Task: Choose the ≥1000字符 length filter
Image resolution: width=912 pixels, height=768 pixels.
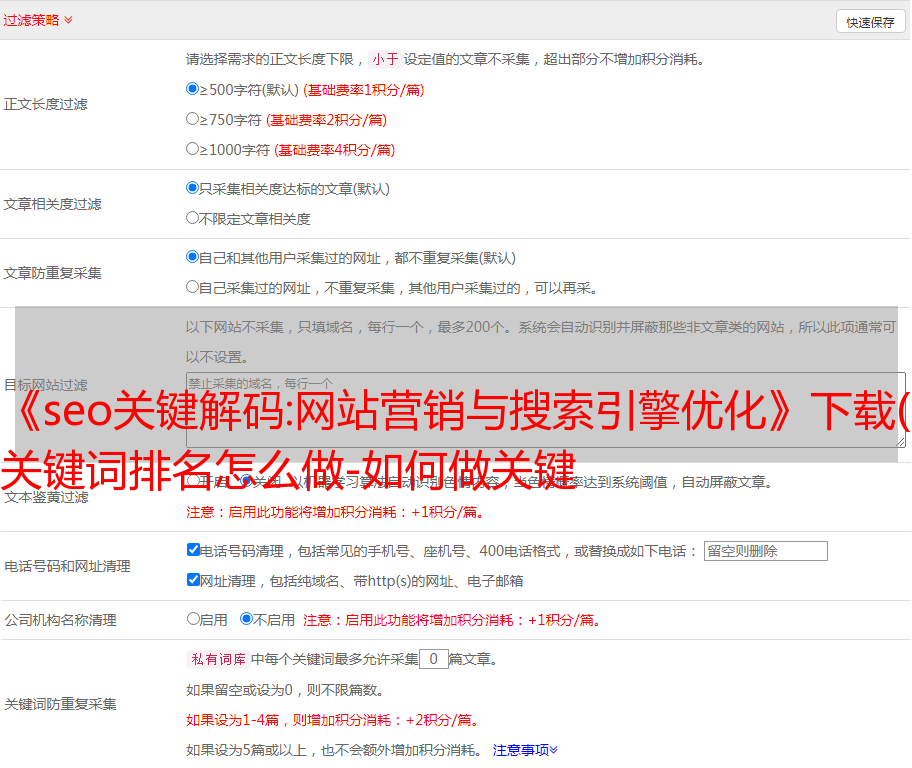Action: tap(193, 149)
